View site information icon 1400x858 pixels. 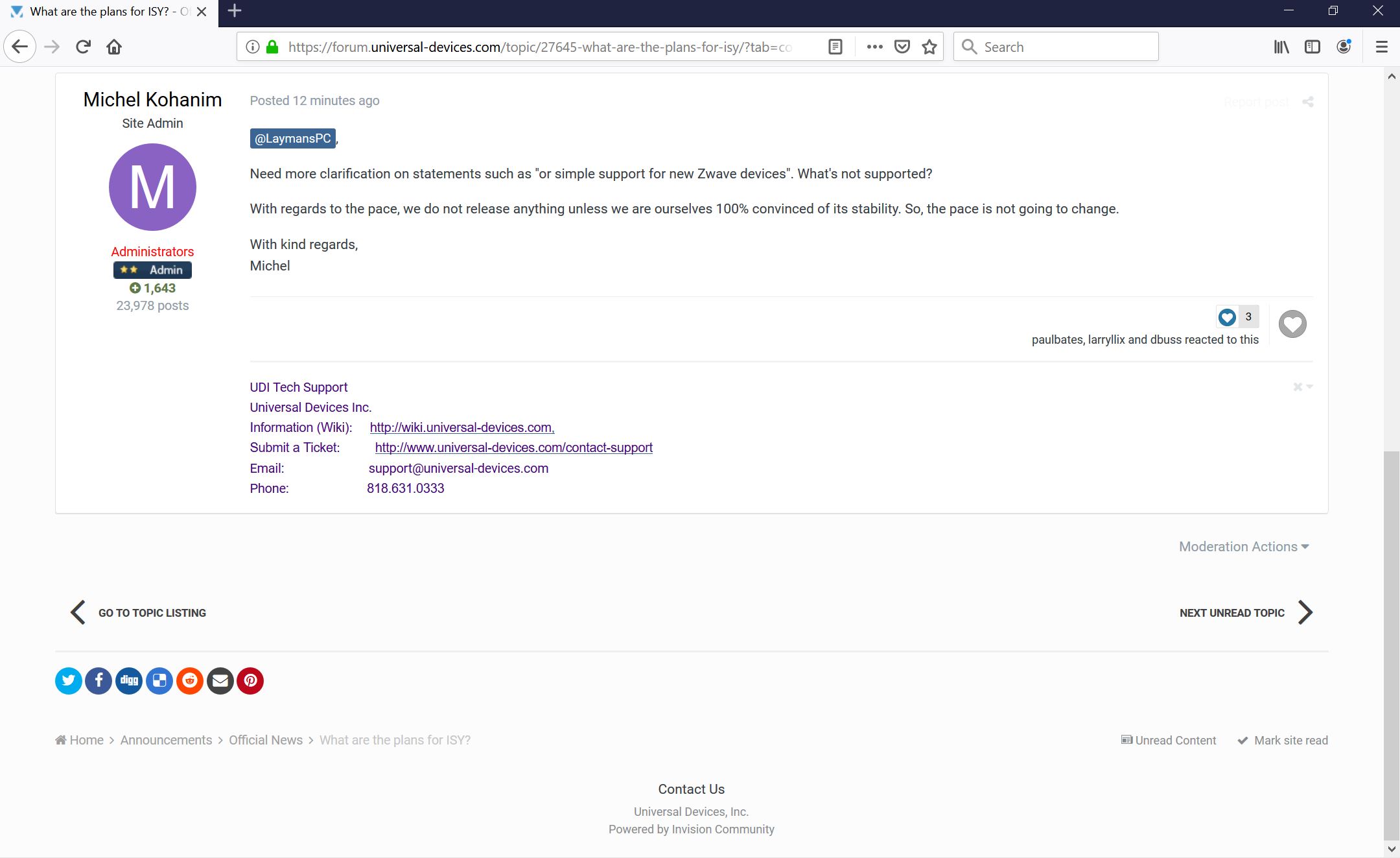click(x=253, y=47)
